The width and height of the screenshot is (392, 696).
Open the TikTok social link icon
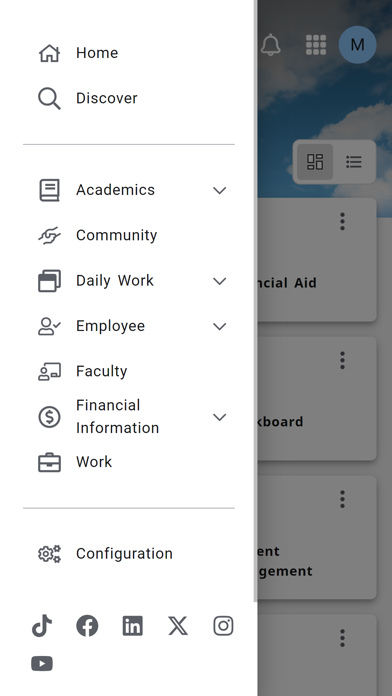tap(42, 626)
